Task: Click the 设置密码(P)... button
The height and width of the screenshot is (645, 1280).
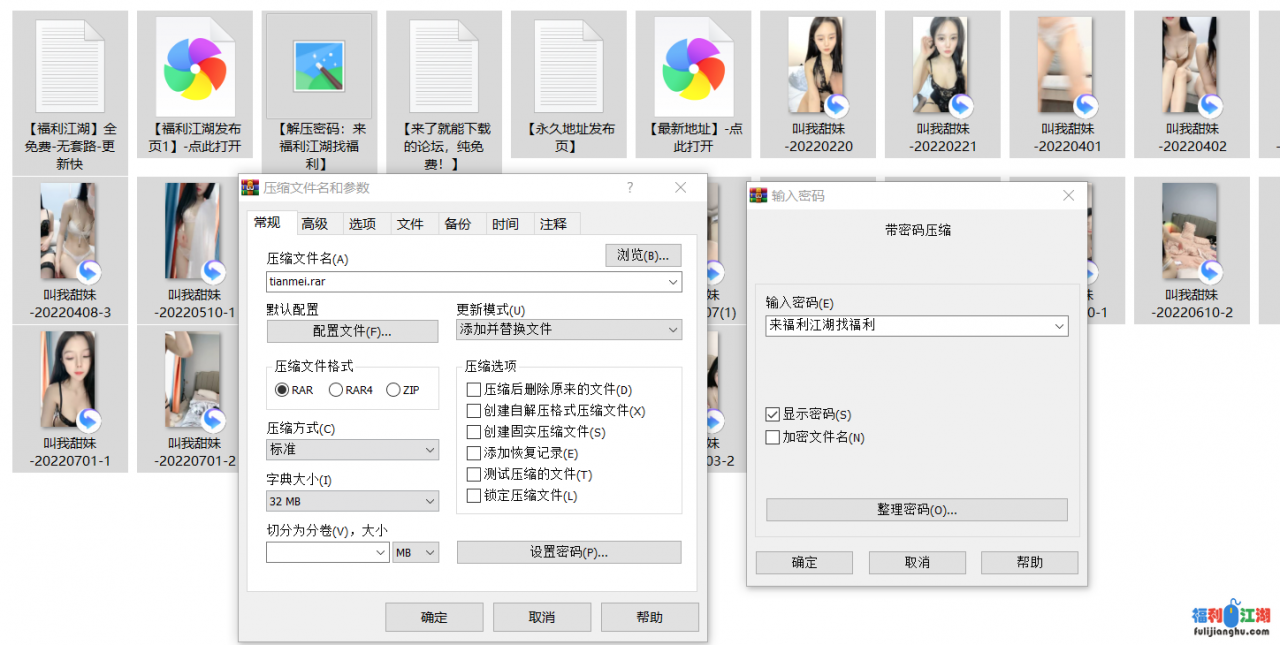Action: point(568,552)
